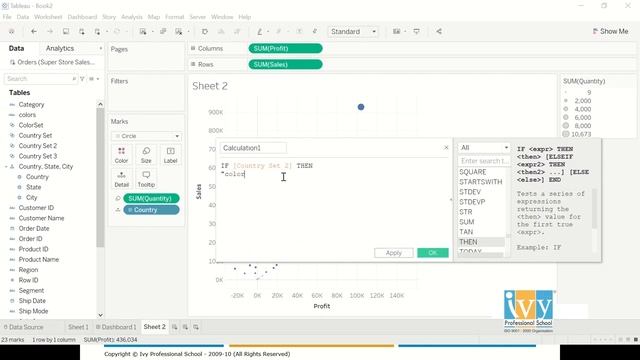This screenshot has height=360, width=640.
Task: Open the File menu
Action: click(x=7, y=17)
